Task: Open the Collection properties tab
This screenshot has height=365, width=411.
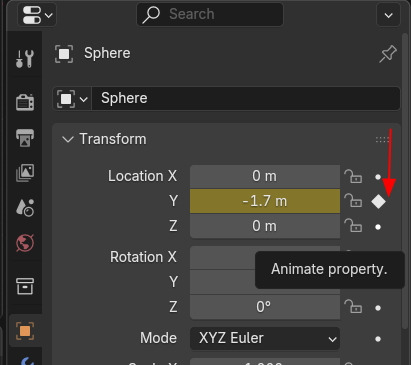Action: tap(25, 286)
